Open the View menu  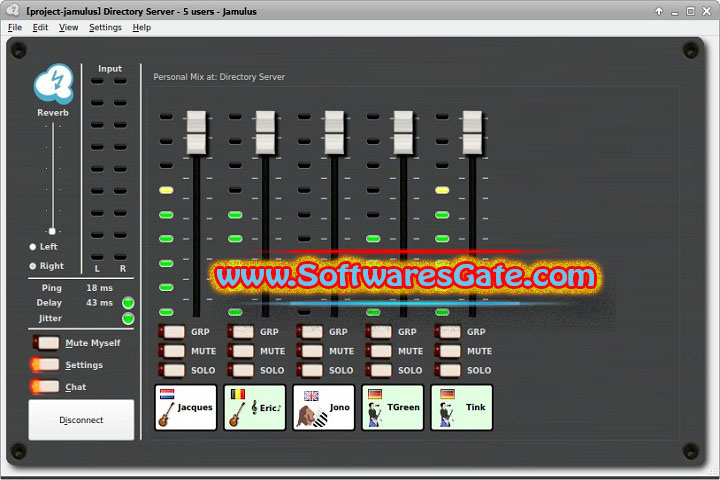click(68, 28)
